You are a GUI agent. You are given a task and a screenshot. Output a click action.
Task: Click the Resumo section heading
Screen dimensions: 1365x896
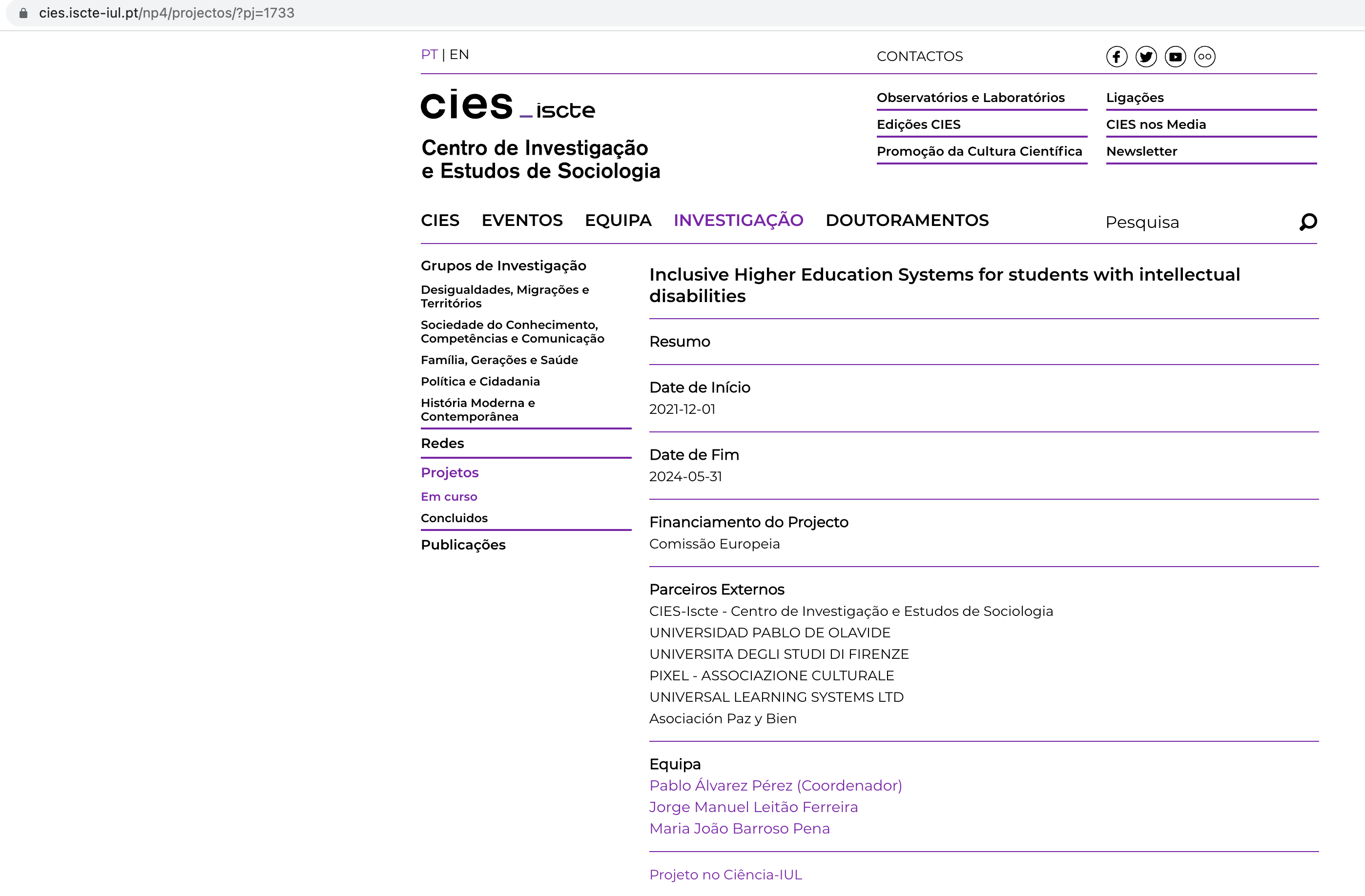[x=679, y=342]
